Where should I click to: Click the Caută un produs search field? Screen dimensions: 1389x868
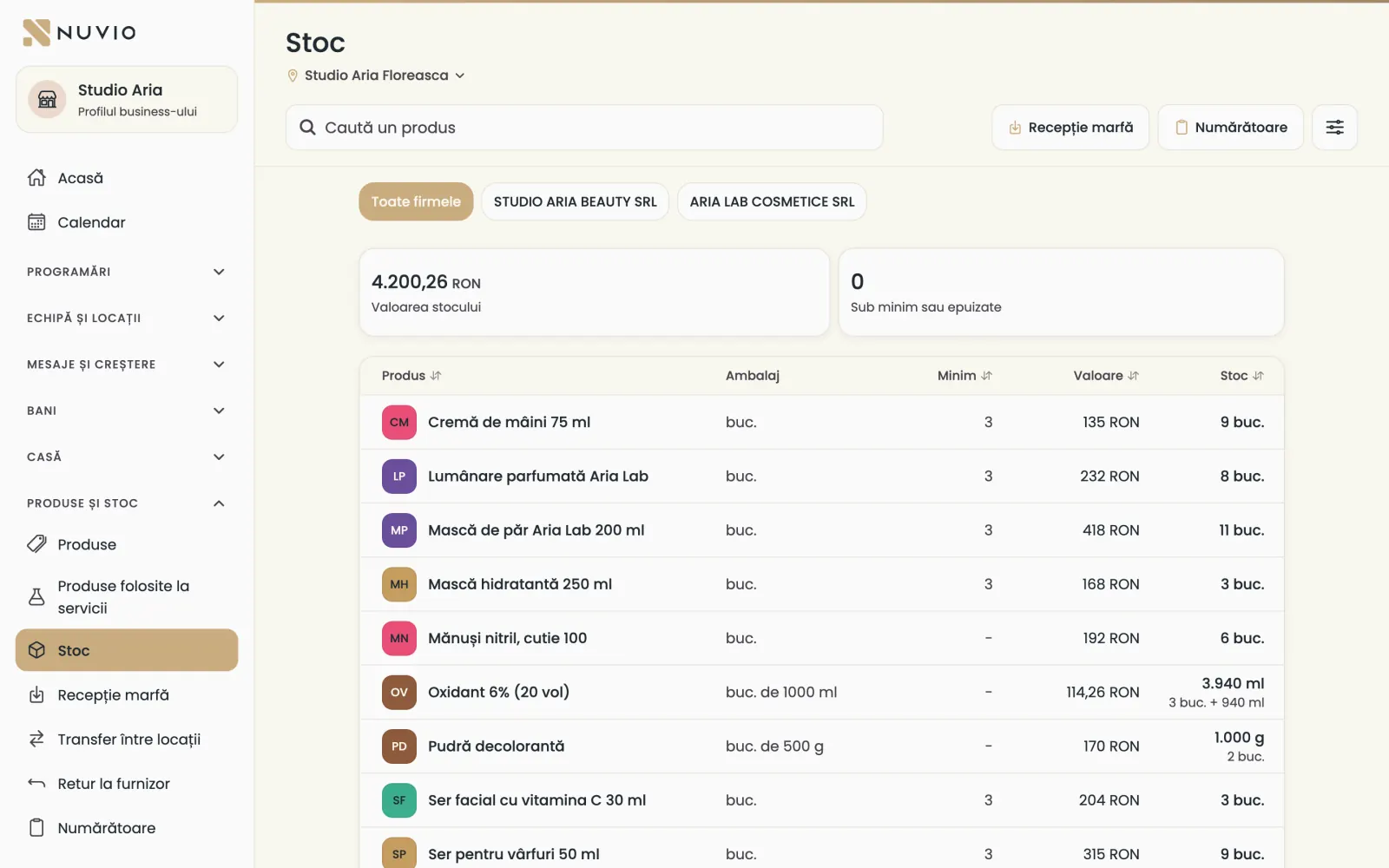584,128
